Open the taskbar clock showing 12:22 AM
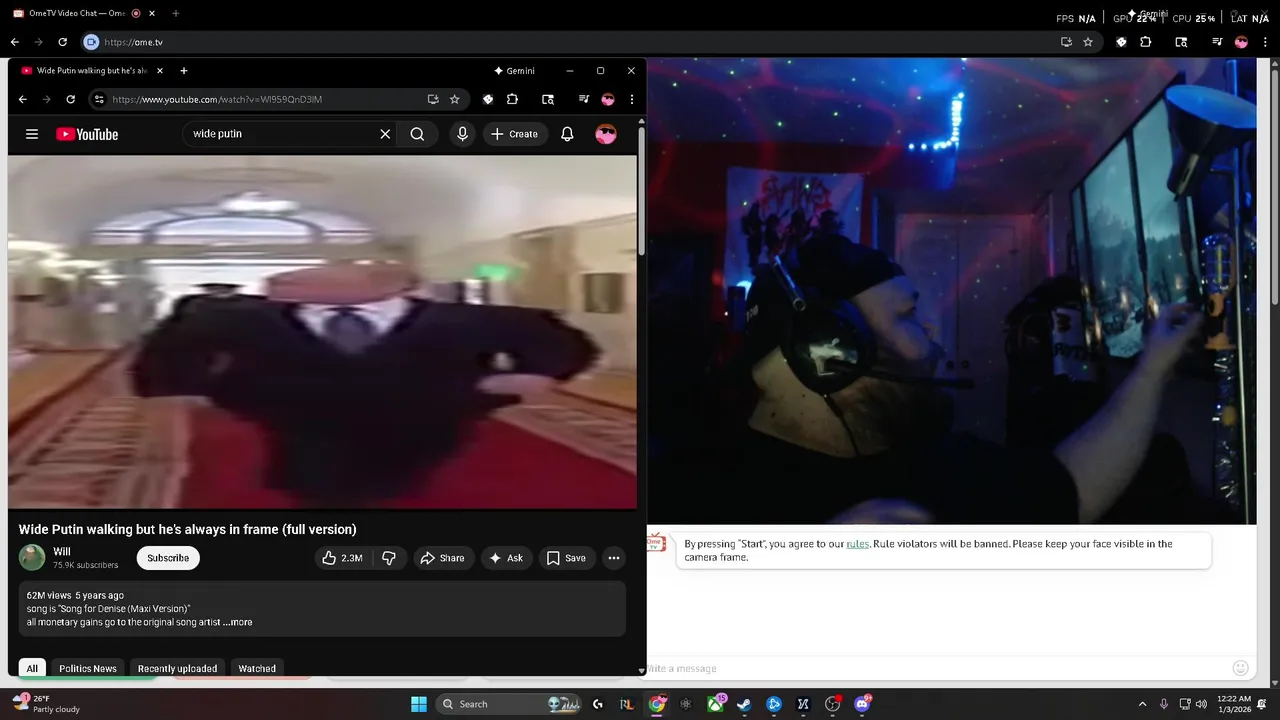This screenshot has height=720, width=1280. pos(1233,704)
